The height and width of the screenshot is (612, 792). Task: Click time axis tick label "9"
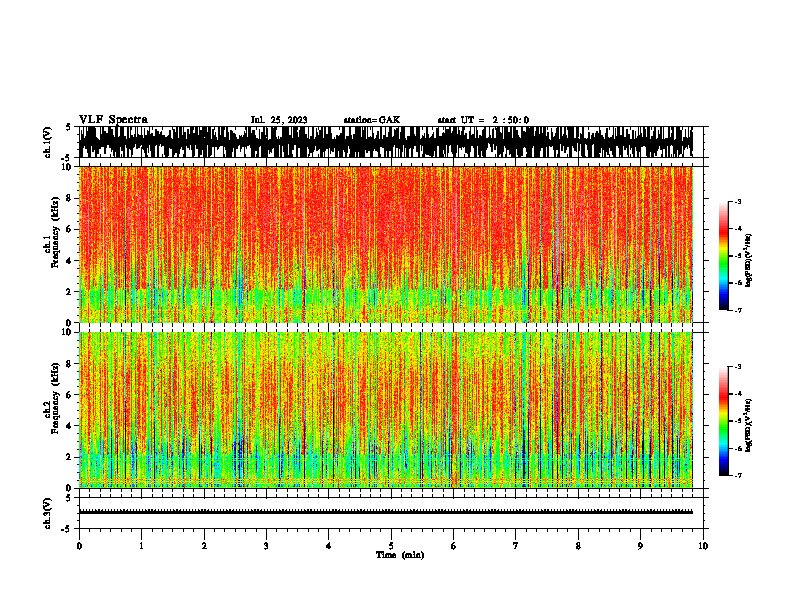click(x=640, y=546)
